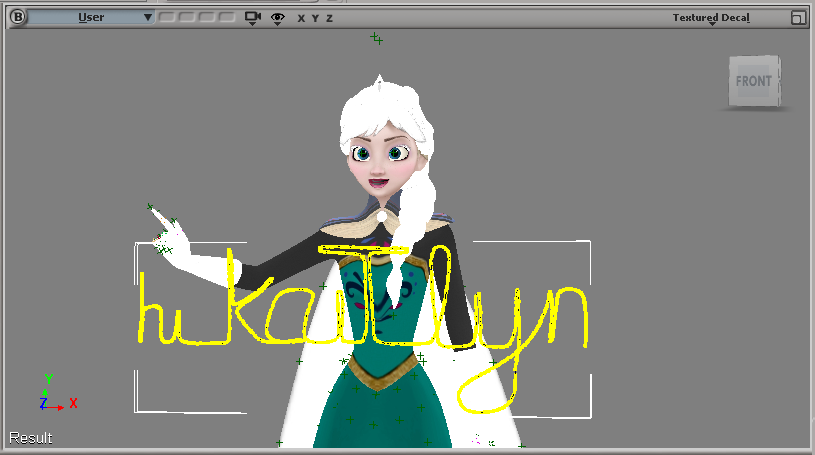
Task: Toggle the X axis view button
Action: (x=301, y=18)
